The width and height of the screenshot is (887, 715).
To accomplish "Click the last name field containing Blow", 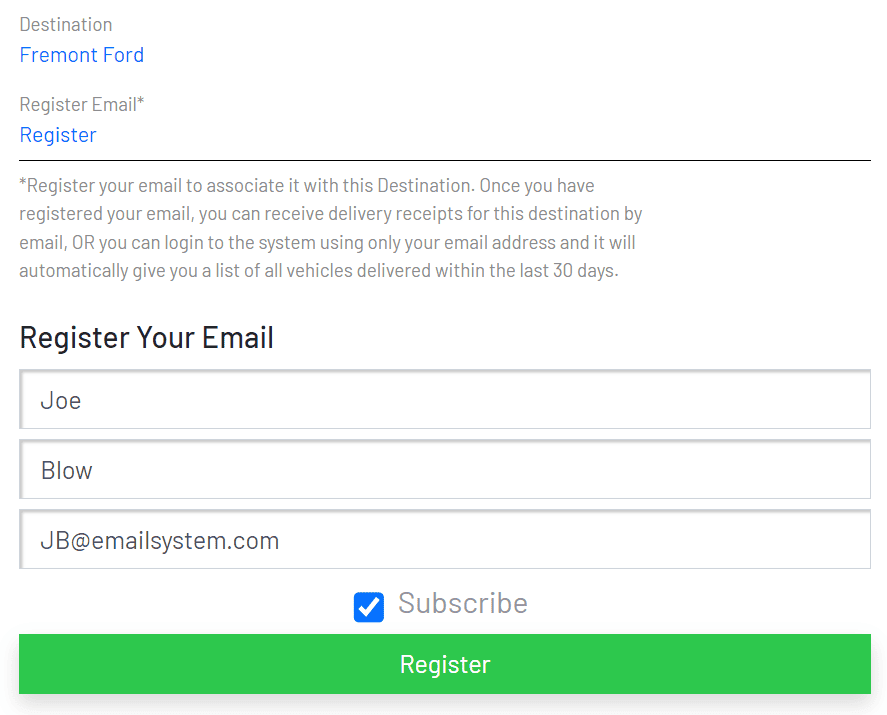I will [x=445, y=470].
